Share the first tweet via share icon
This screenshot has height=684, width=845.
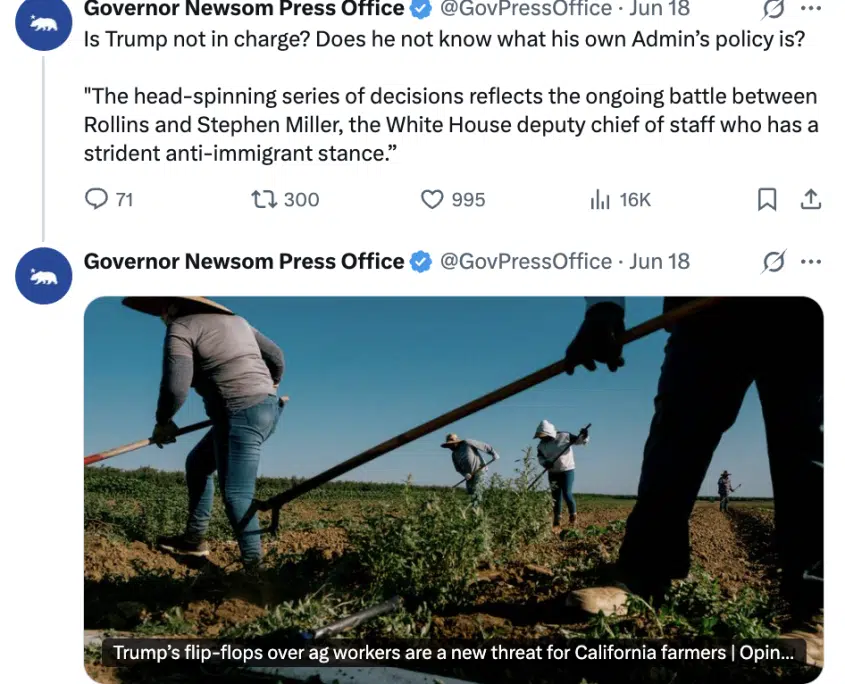pos(811,199)
